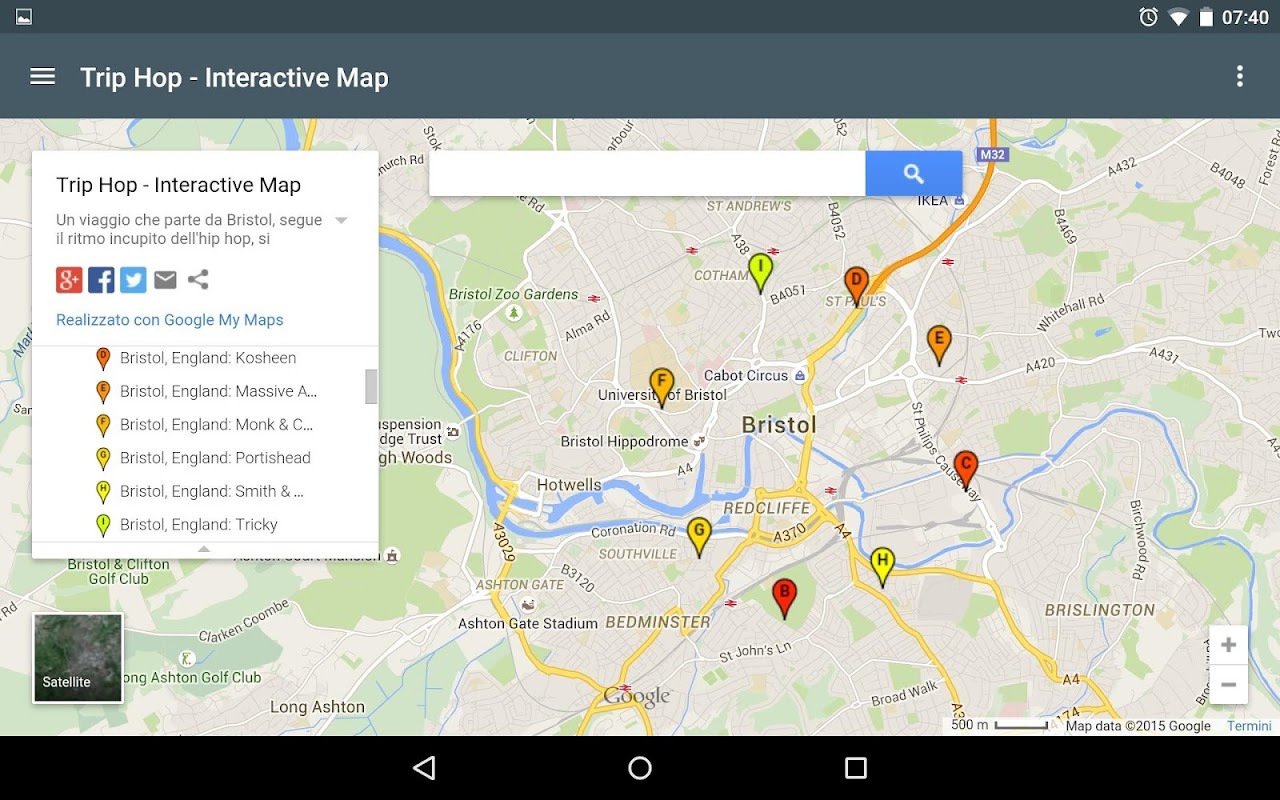The image size is (1280, 800).
Task: Click the Bristol Hippodrome map label
Action: [624, 441]
